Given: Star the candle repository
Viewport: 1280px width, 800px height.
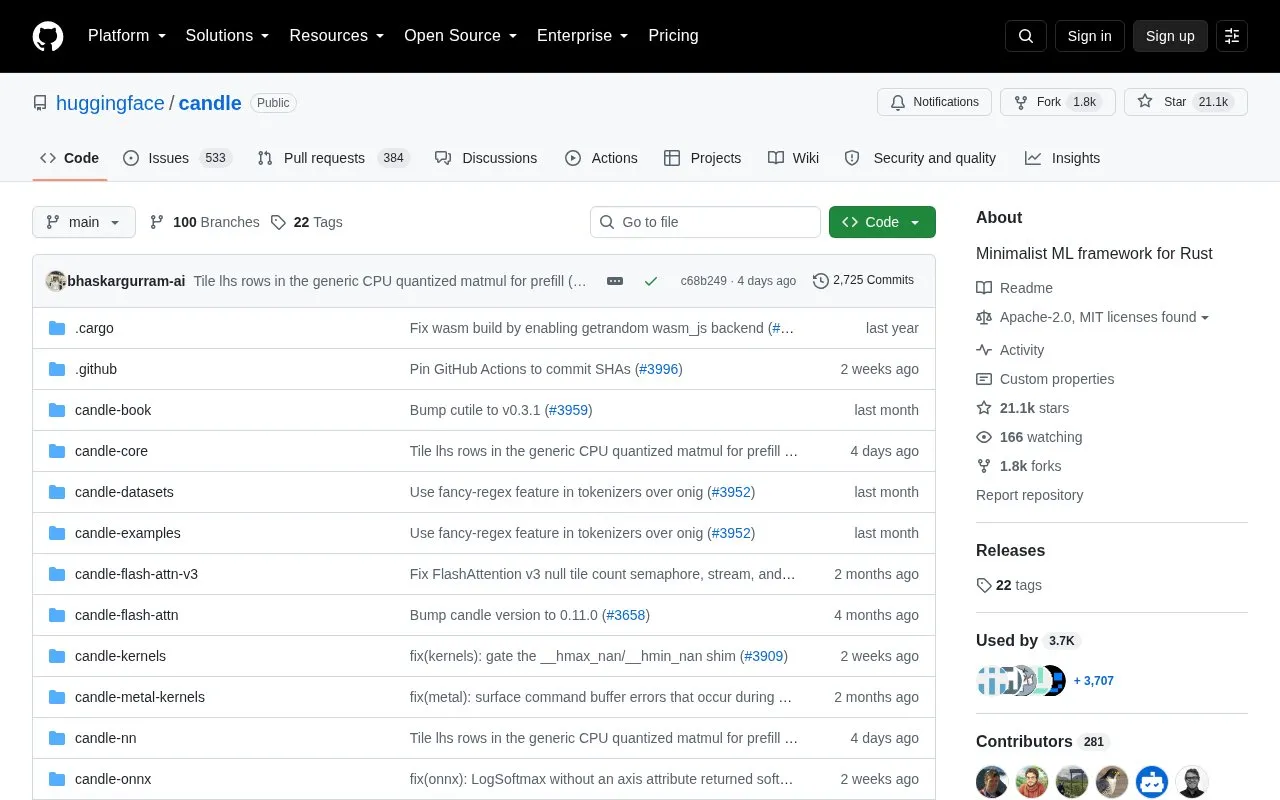Looking at the screenshot, I should [1186, 102].
